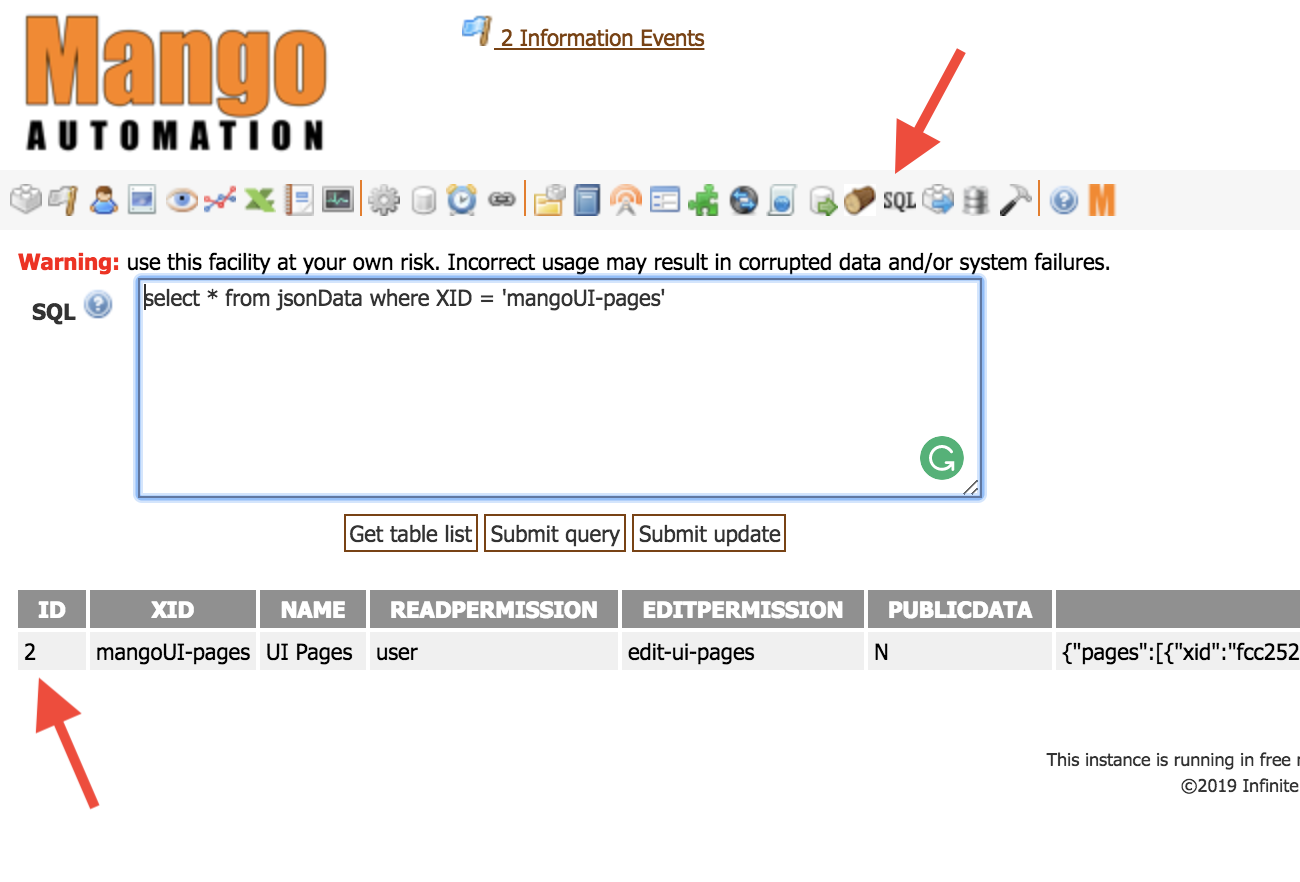Click the XID column header
This screenshot has height=882, width=1300.
click(x=173, y=609)
